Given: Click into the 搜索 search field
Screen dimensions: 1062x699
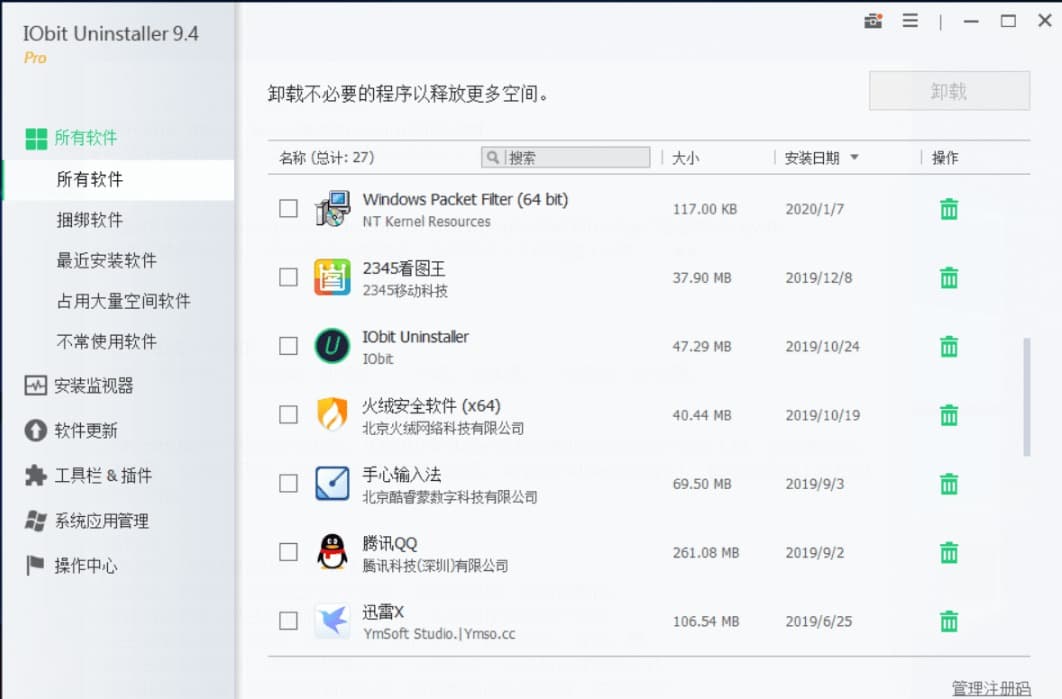Looking at the screenshot, I should 566,157.
